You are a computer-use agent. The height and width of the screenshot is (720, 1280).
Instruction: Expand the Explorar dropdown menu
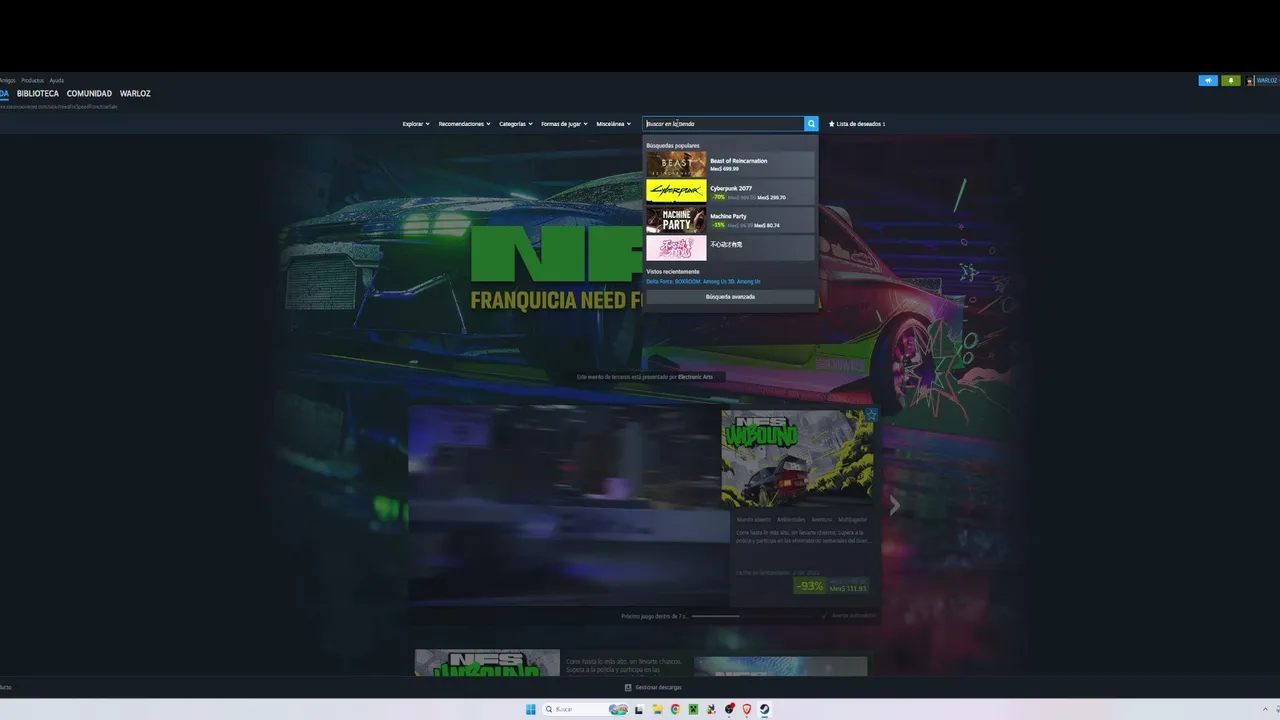pos(416,124)
